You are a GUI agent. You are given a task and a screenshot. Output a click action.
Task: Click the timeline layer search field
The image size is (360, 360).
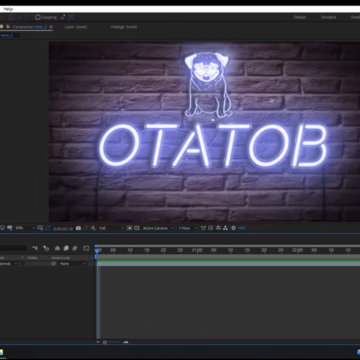[13, 248]
